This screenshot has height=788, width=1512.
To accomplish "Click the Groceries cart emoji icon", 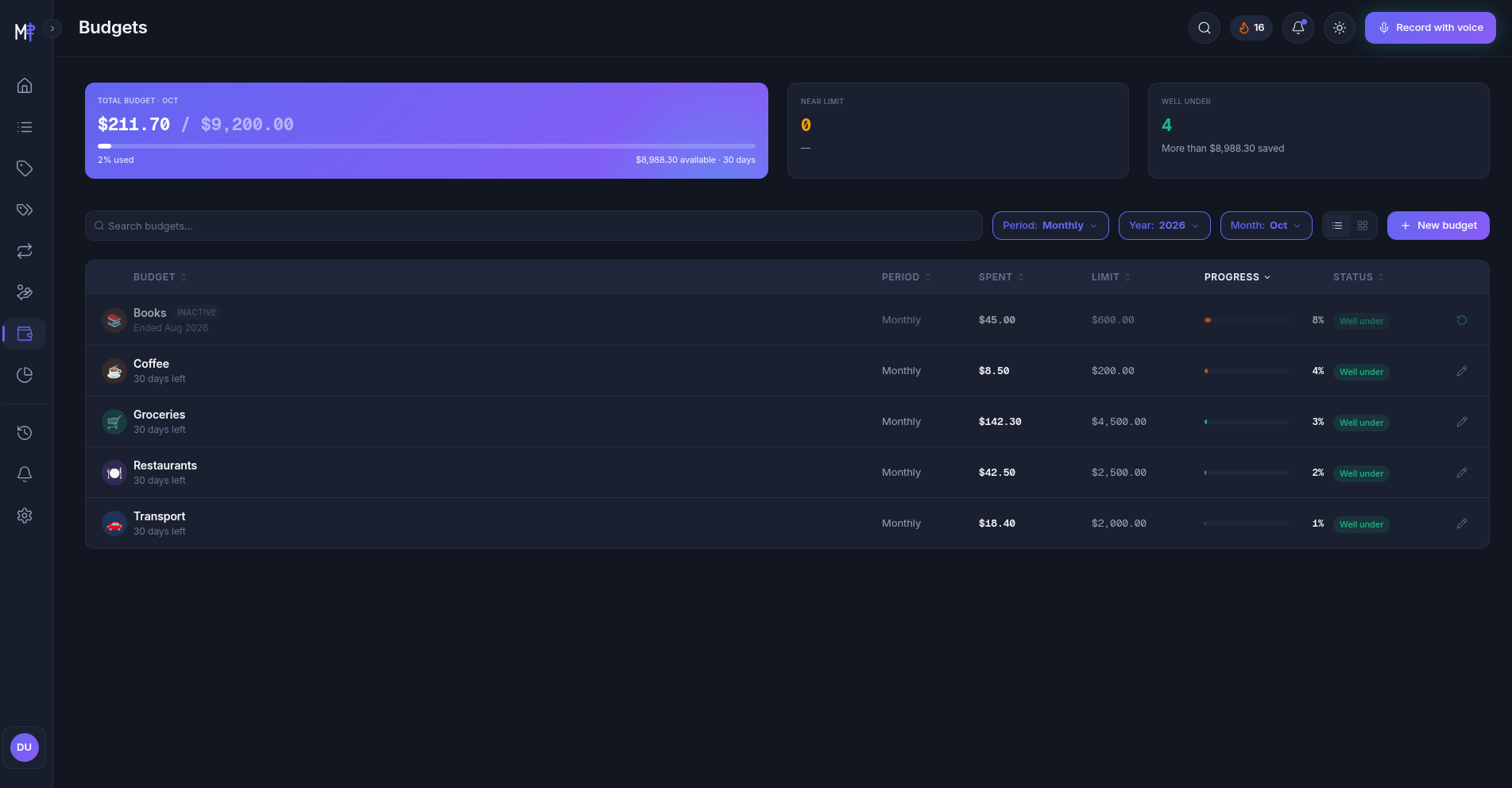I will [114, 422].
